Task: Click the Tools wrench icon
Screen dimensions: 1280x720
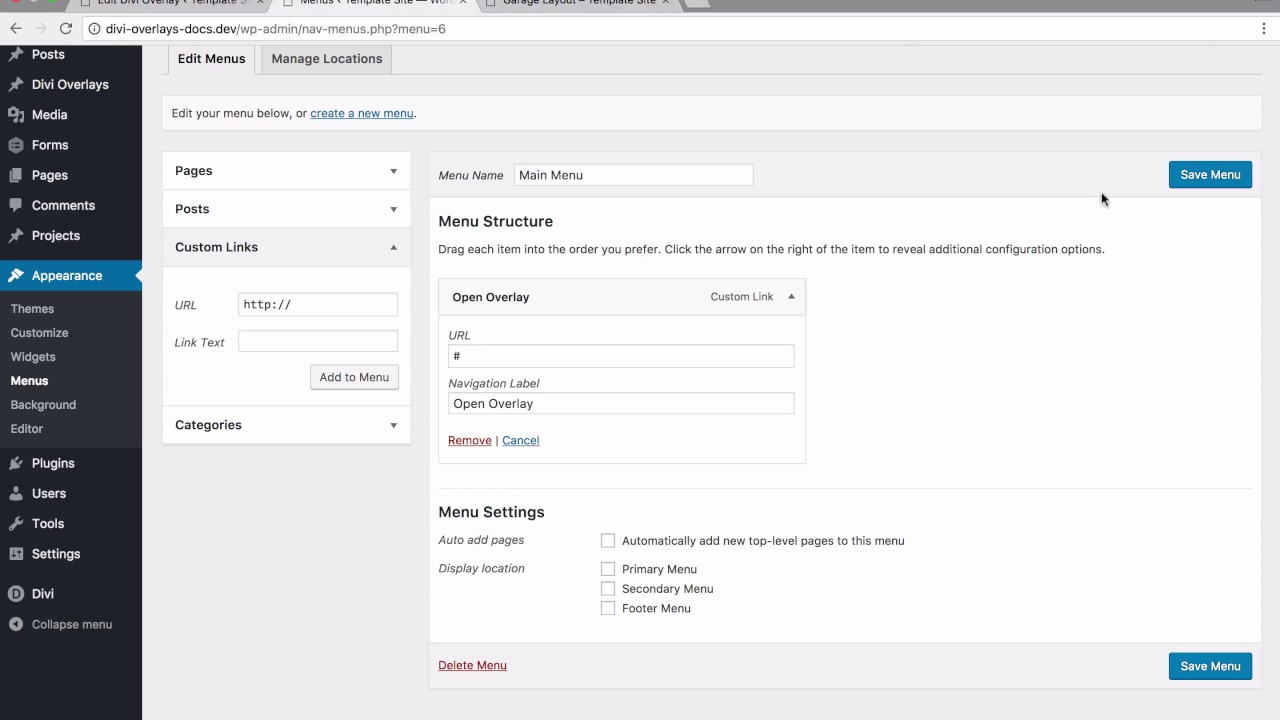Action: tap(16, 523)
